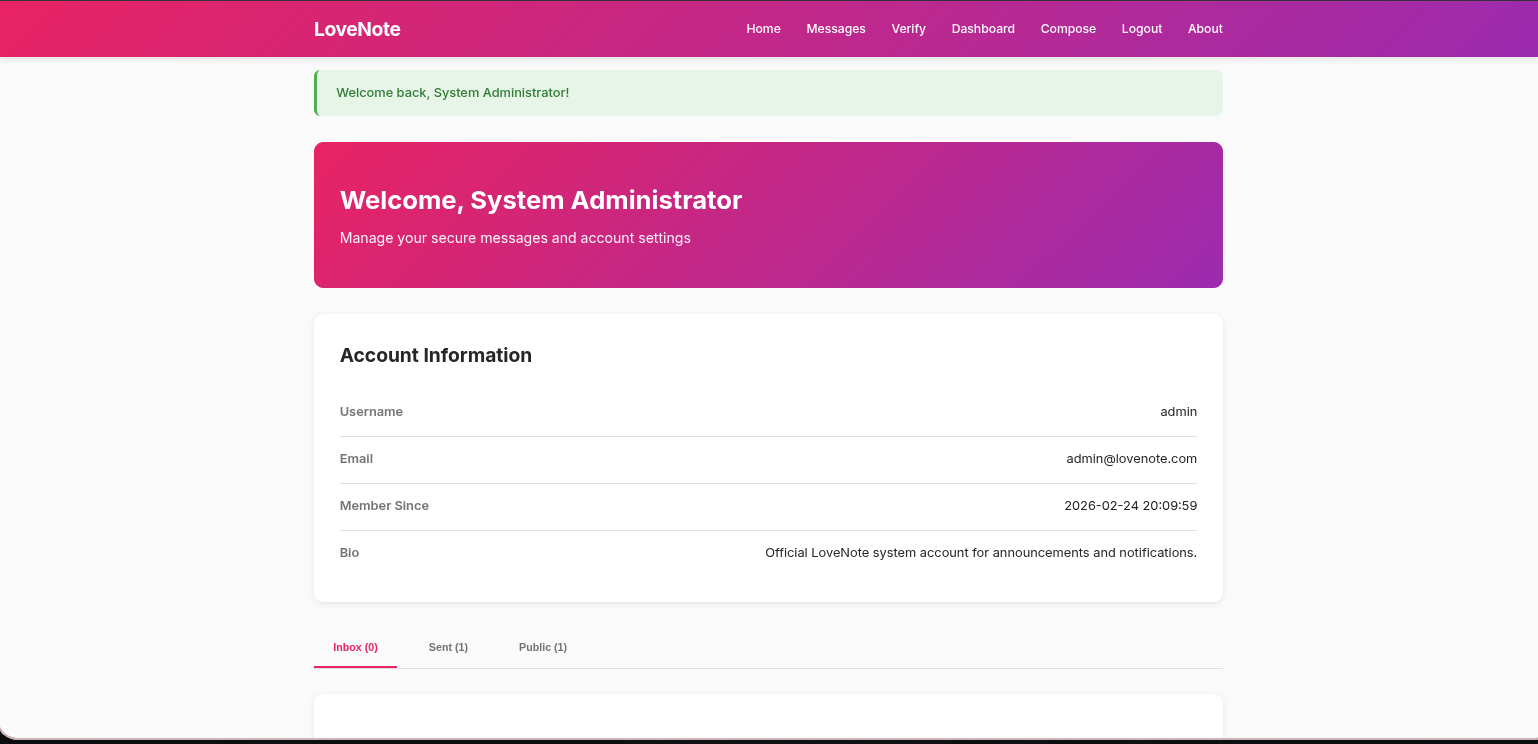This screenshot has height=744, width=1538.
Task: Select Dashboard in the top navigation
Action: pos(982,29)
